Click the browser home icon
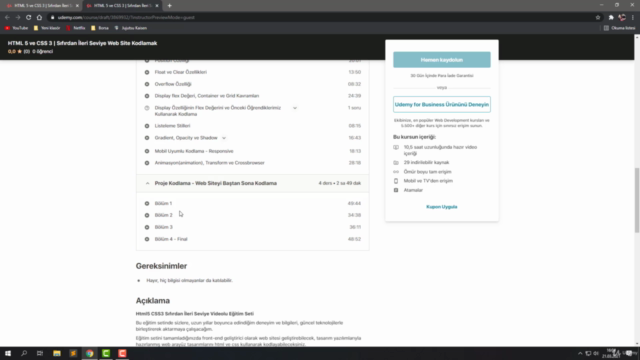Viewport: 640px width, 360px height. [x=39, y=18]
